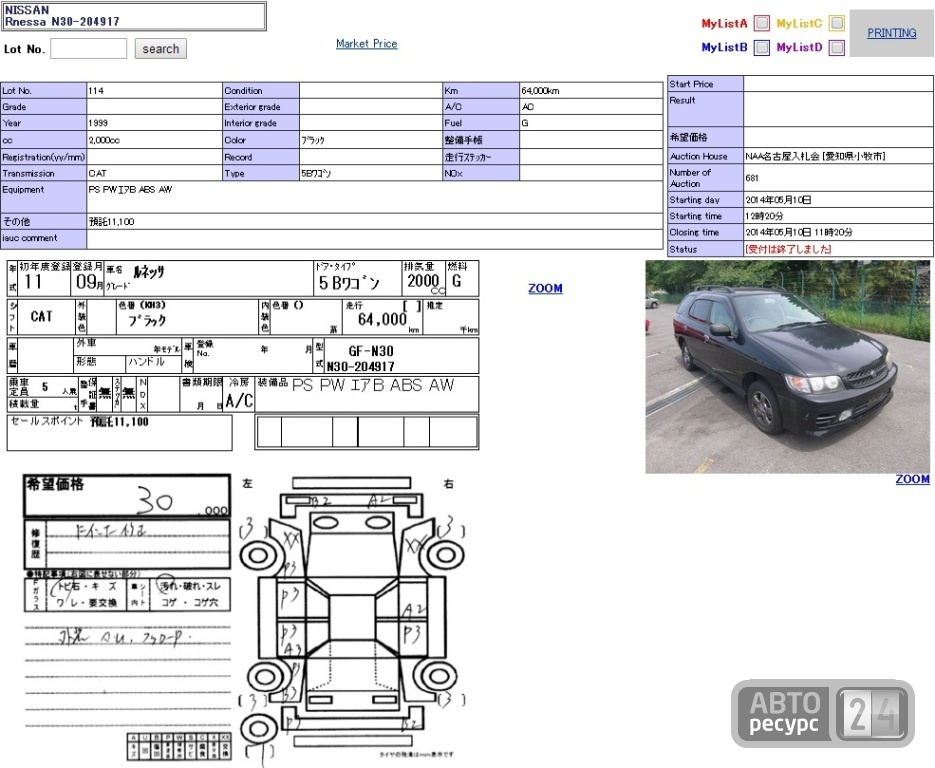The width and height of the screenshot is (935, 768).
Task: Select lot number value '114'
Action: [x=96, y=91]
